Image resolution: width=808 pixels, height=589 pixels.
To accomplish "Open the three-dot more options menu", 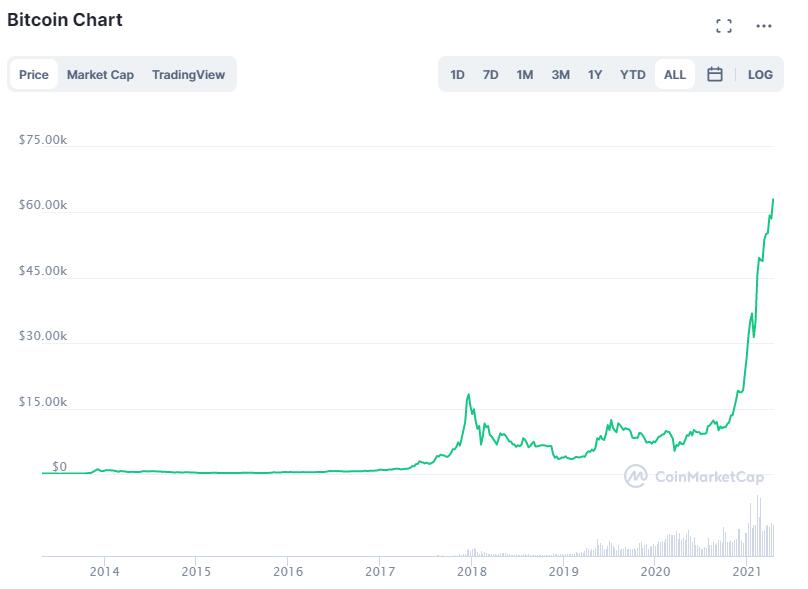I will [764, 26].
